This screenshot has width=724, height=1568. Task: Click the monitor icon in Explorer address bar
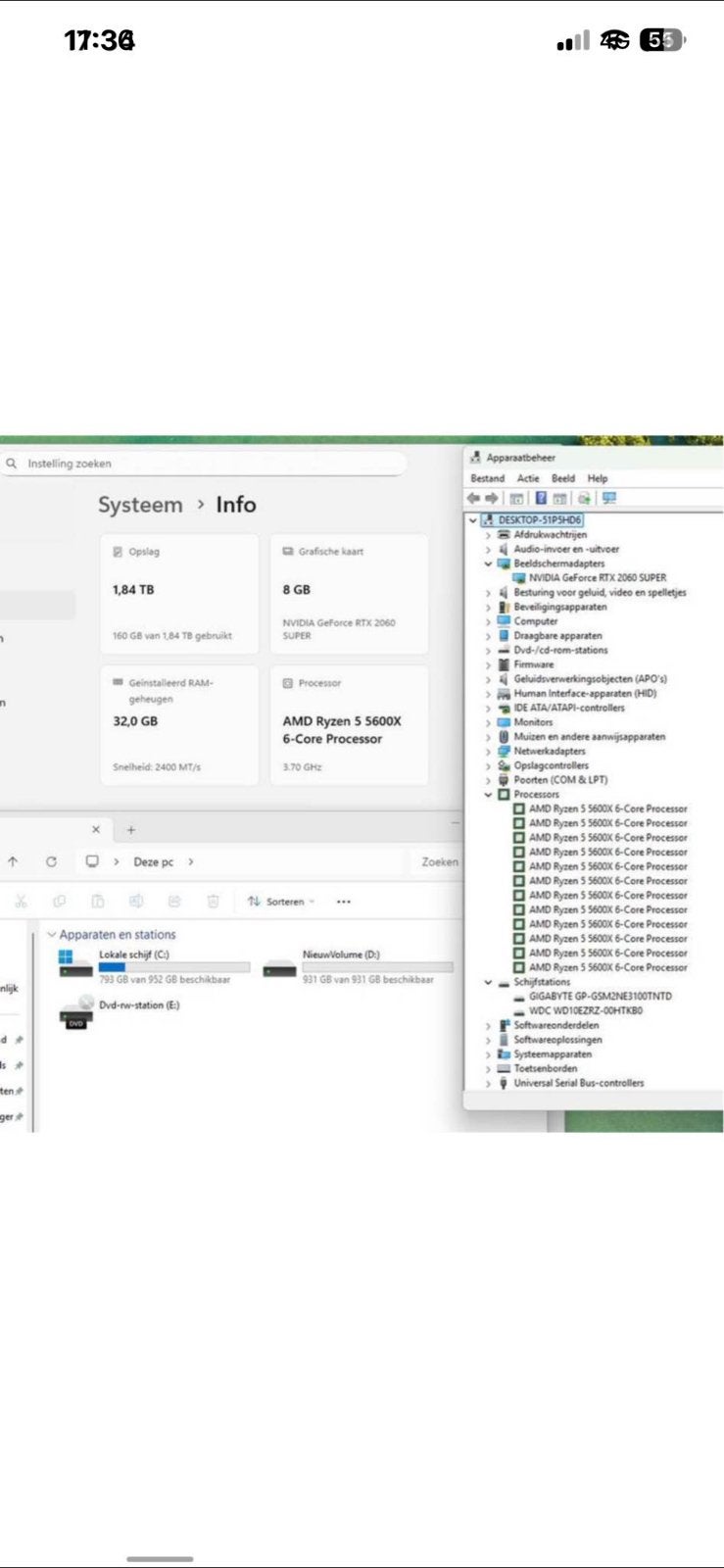tap(92, 861)
